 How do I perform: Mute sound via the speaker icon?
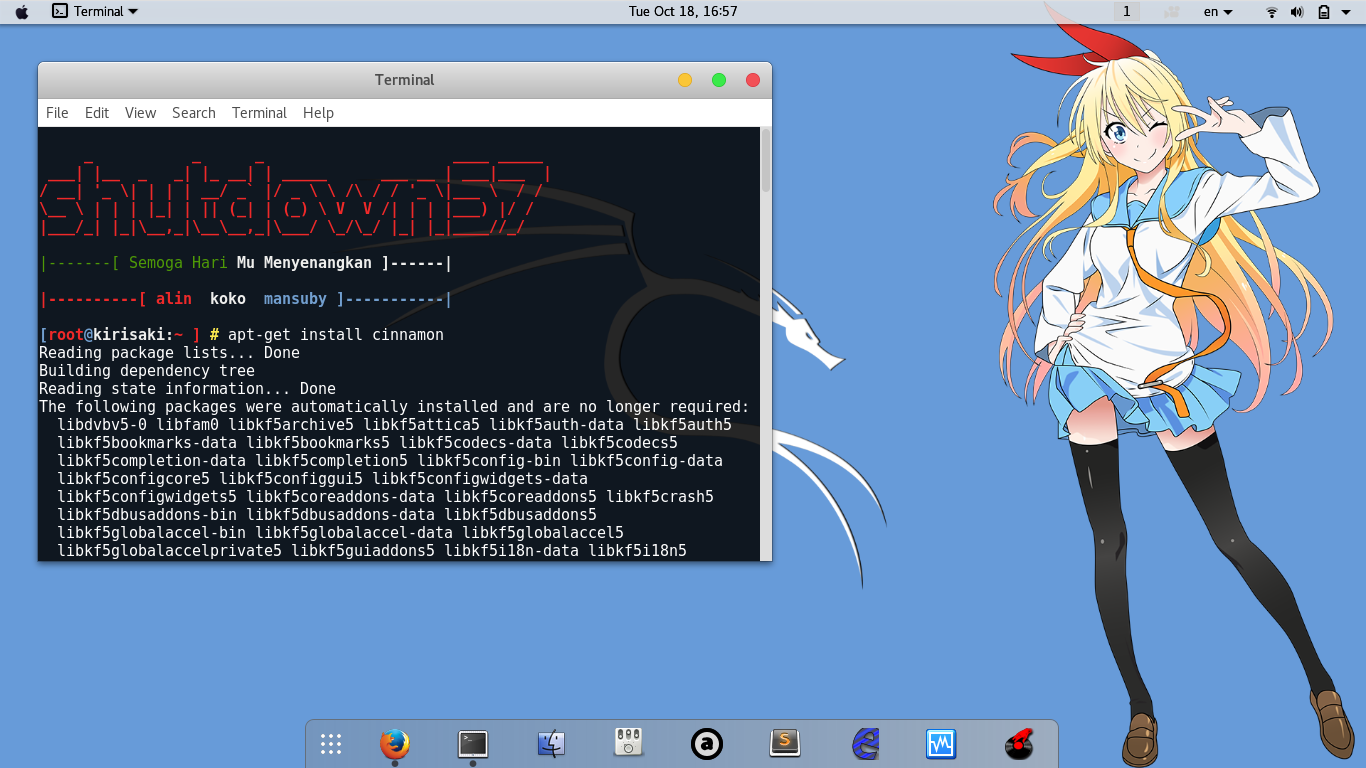[x=1296, y=12]
